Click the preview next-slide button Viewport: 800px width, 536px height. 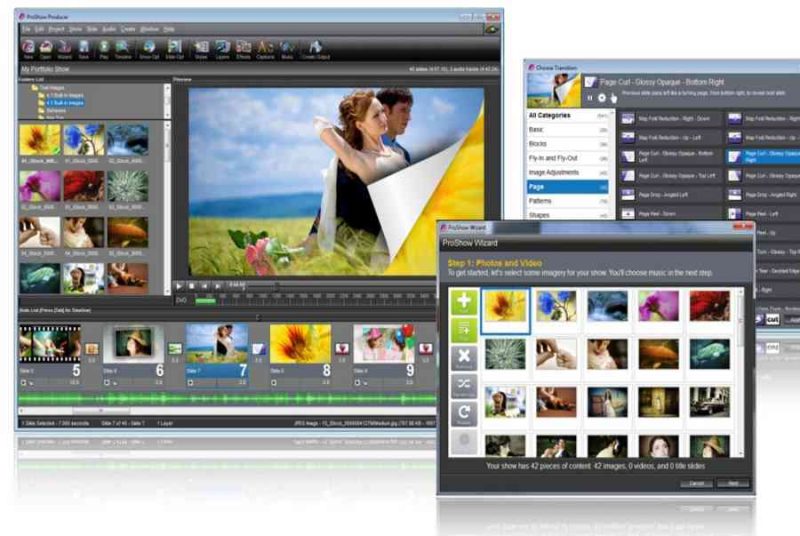217,286
